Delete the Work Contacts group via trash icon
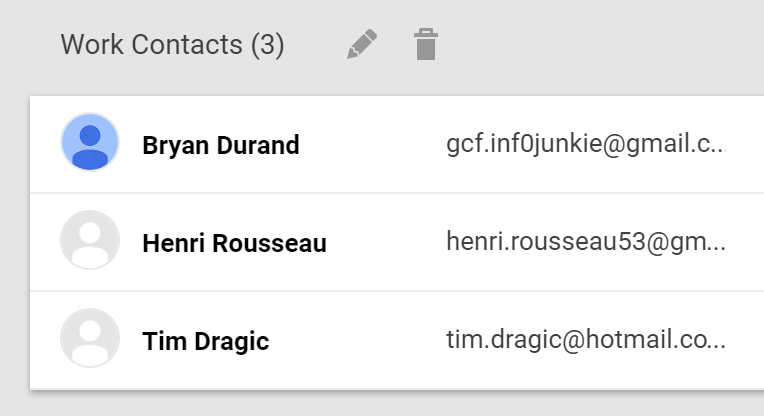Viewport: 764px width, 416px height. [426, 45]
